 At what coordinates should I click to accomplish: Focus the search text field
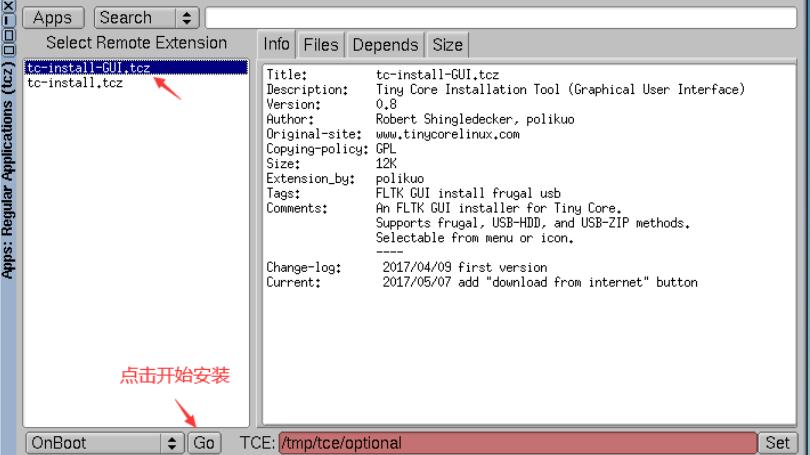click(501, 18)
